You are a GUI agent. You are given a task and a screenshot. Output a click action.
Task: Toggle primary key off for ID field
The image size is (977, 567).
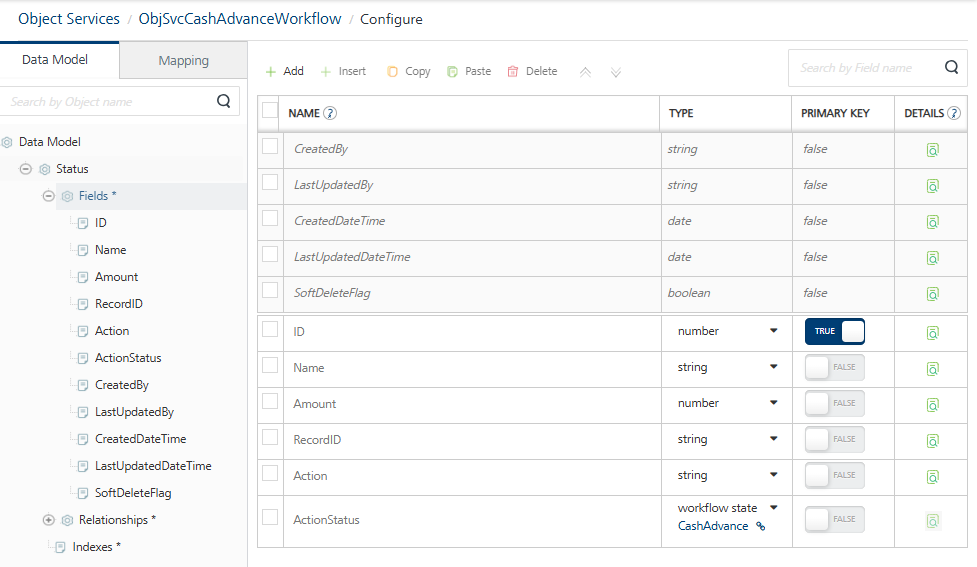tap(834, 332)
